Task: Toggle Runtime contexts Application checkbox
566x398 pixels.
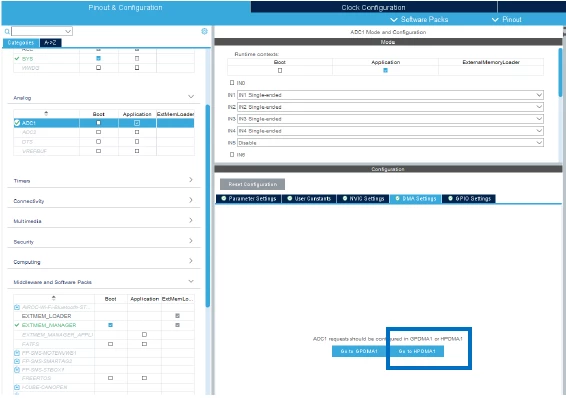Action: 385,70
